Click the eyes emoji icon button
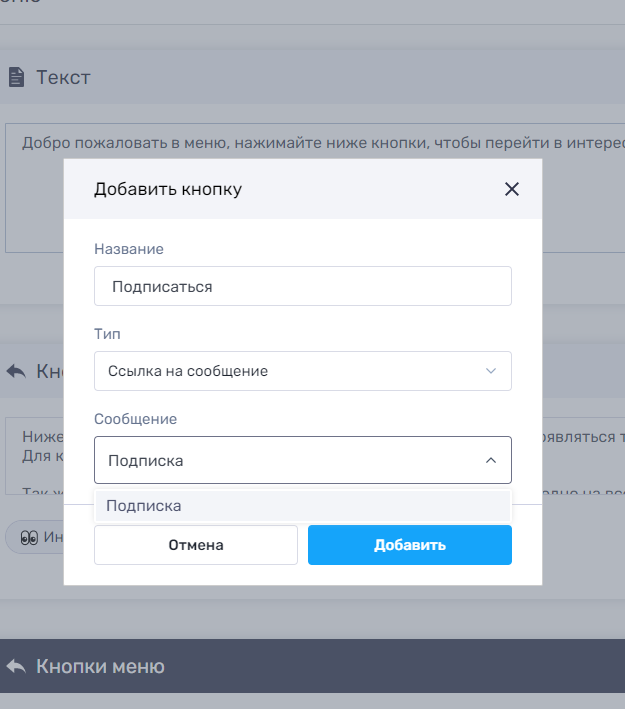625x709 pixels. coord(29,538)
